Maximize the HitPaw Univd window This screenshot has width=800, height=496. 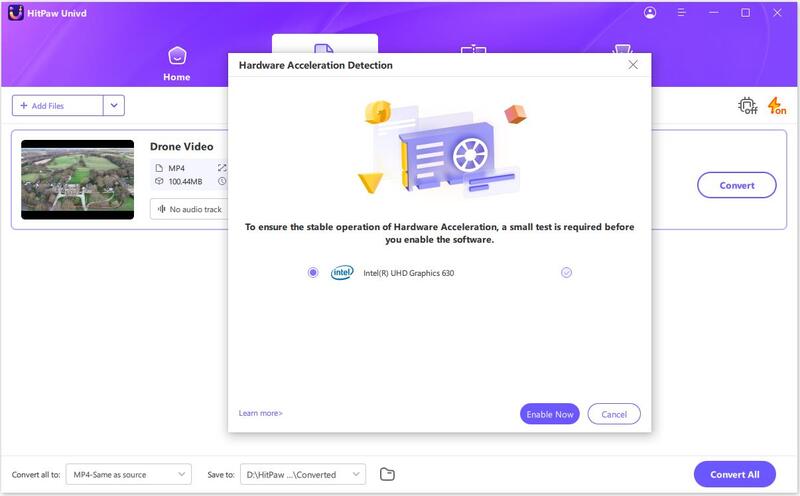point(745,13)
